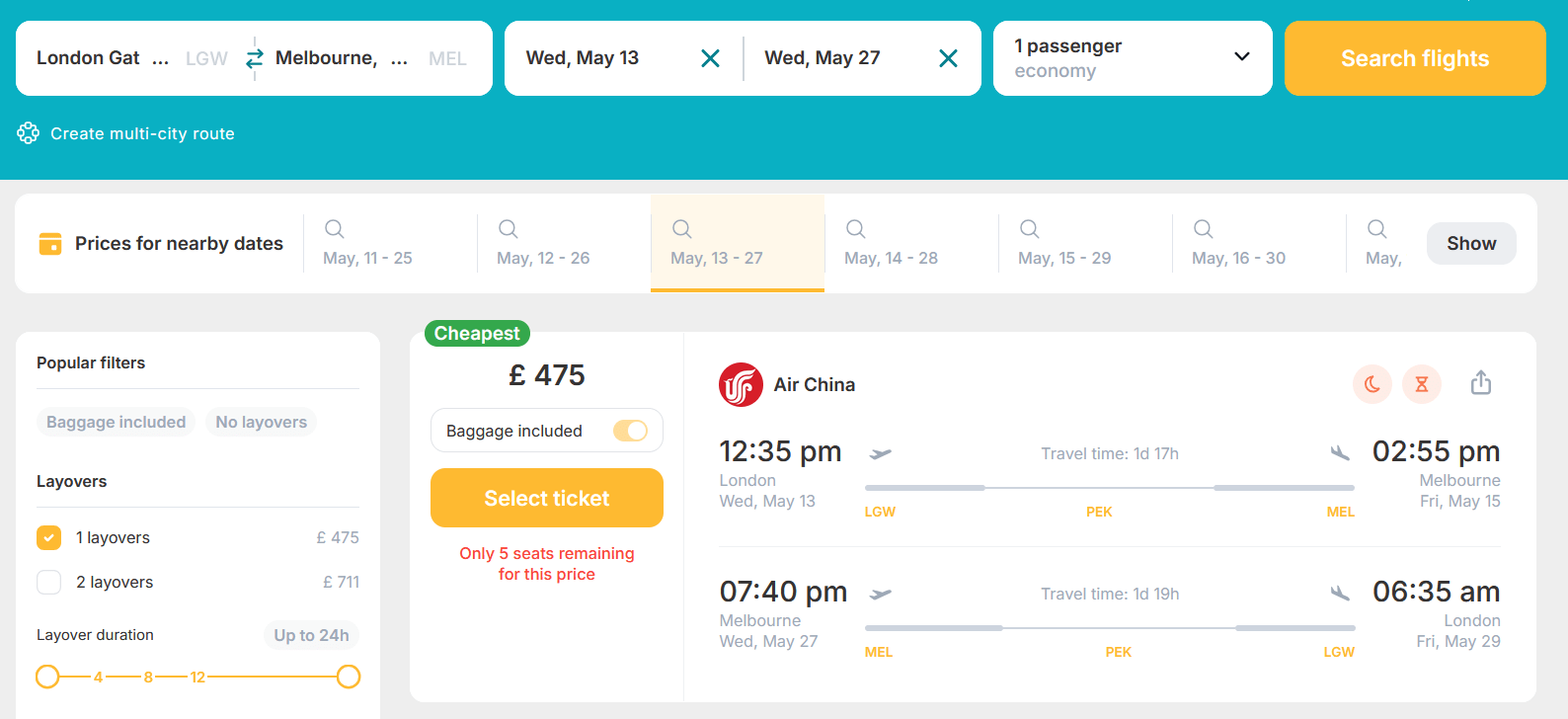Click search icon for May 14 - 28

coord(856,229)
